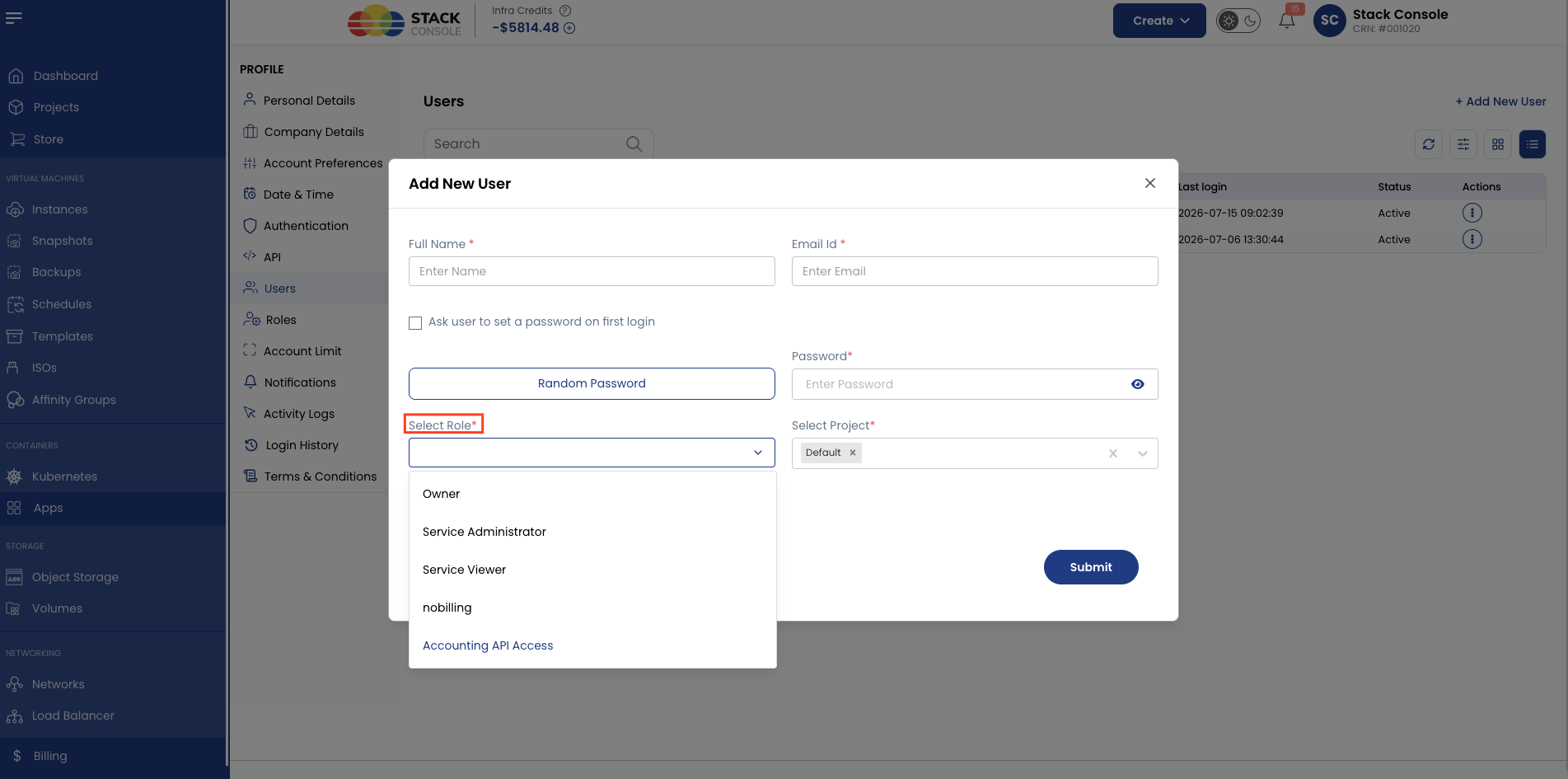
Task: Open Login History profile section
Action: (302, 445)
